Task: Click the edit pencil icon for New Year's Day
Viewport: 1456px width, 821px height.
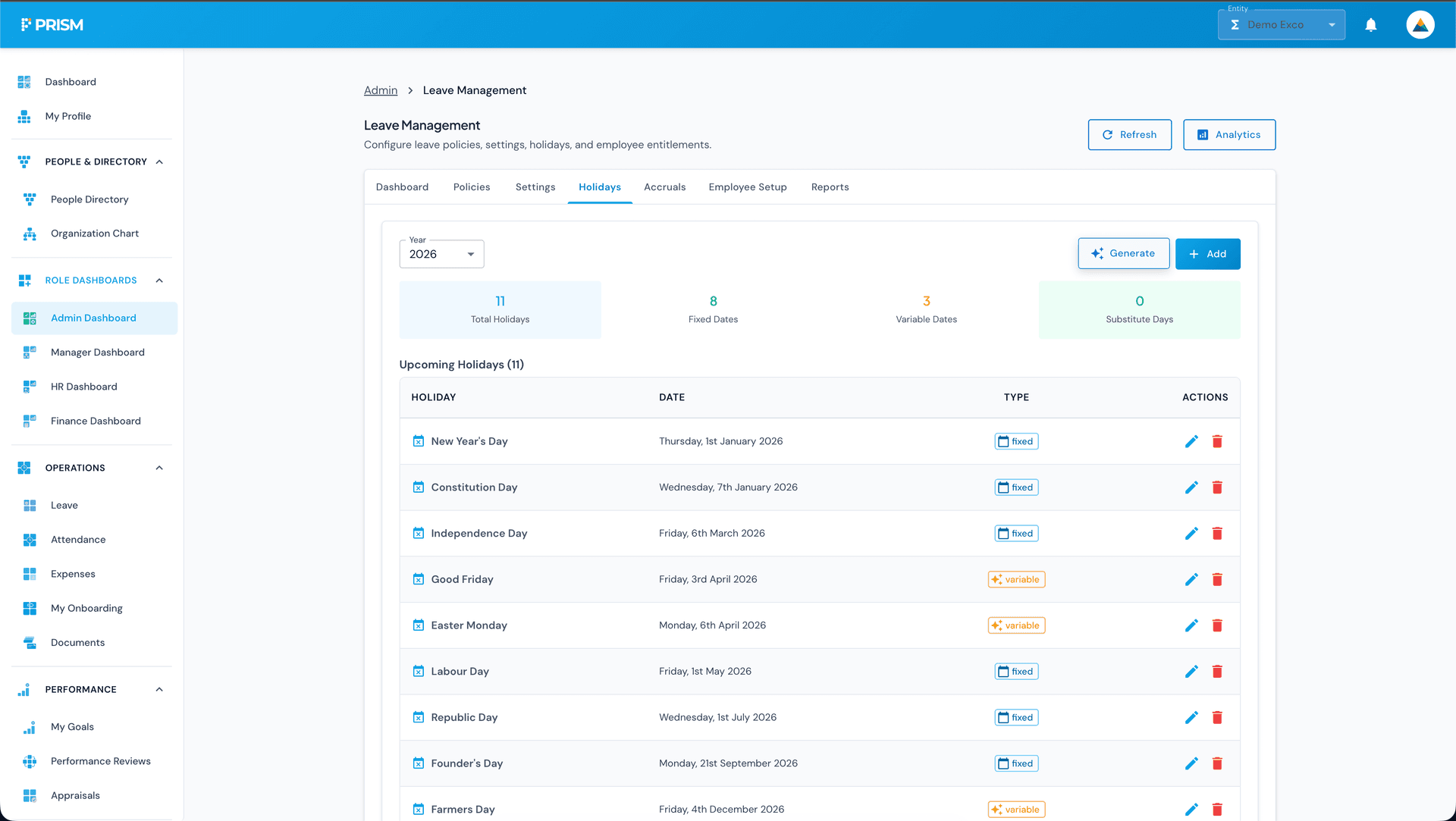Action: (x=1191, y=440)
